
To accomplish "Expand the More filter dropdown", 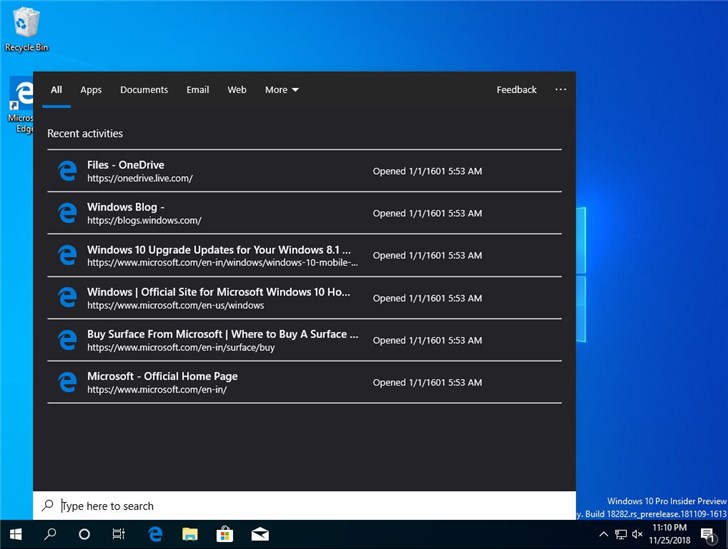I will [x=281, y=90].
